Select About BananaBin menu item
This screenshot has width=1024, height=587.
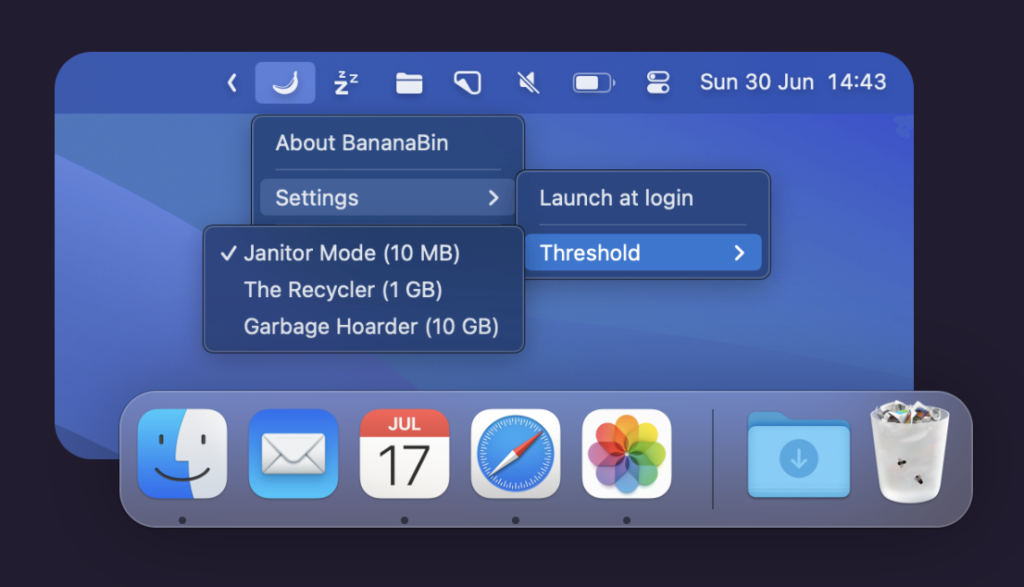click(361, 143)
